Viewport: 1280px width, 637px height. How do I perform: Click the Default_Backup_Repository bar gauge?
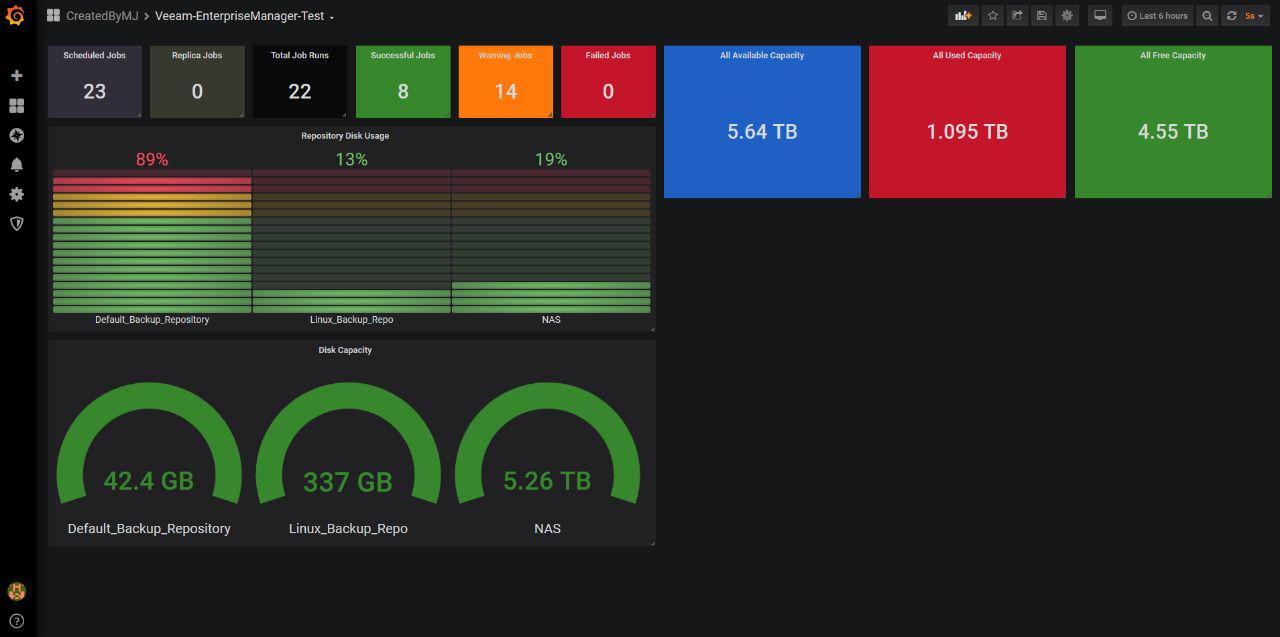tap(152, 241)
